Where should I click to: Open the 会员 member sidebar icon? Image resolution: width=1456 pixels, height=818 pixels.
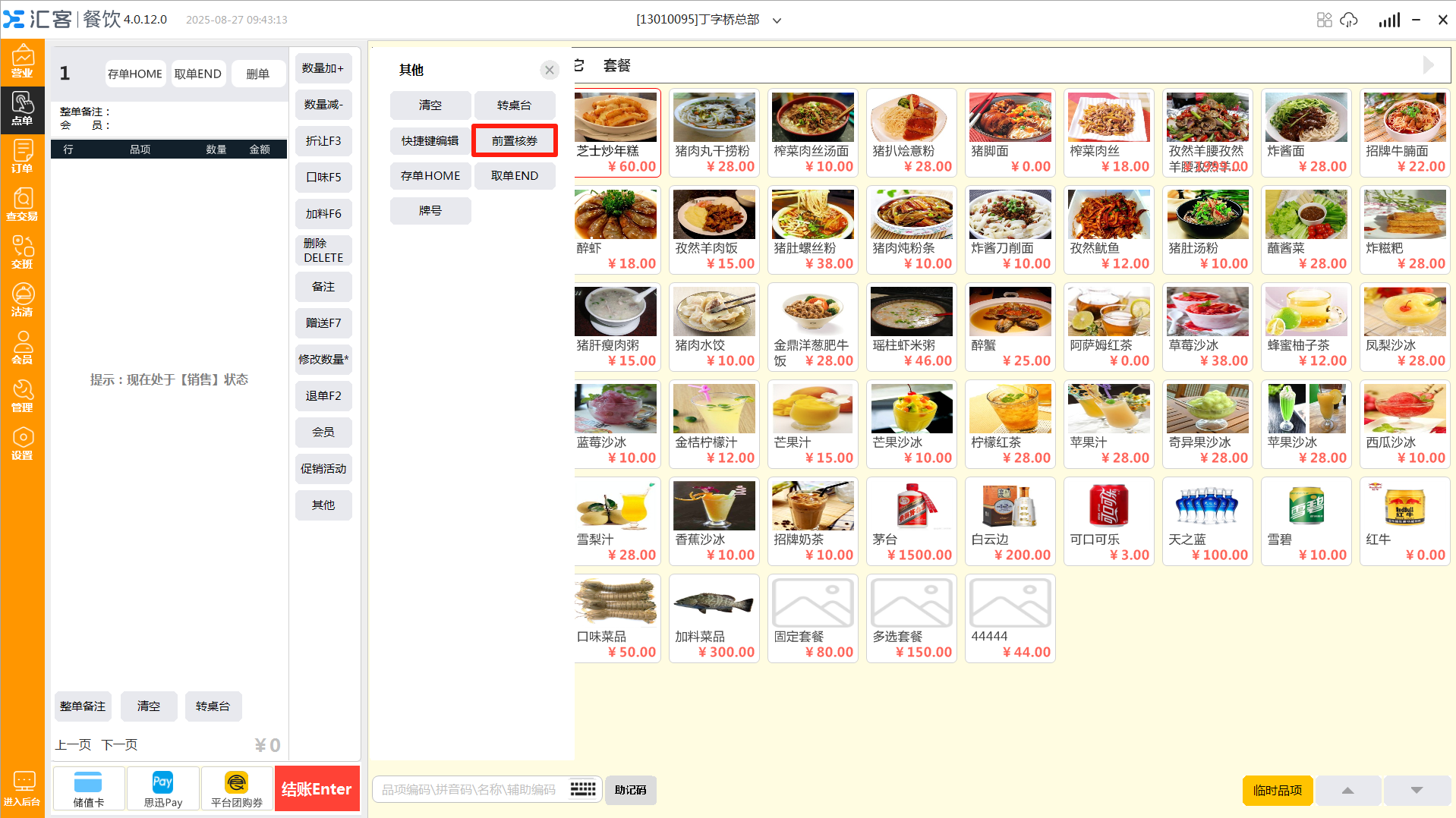tap(22, 349)
